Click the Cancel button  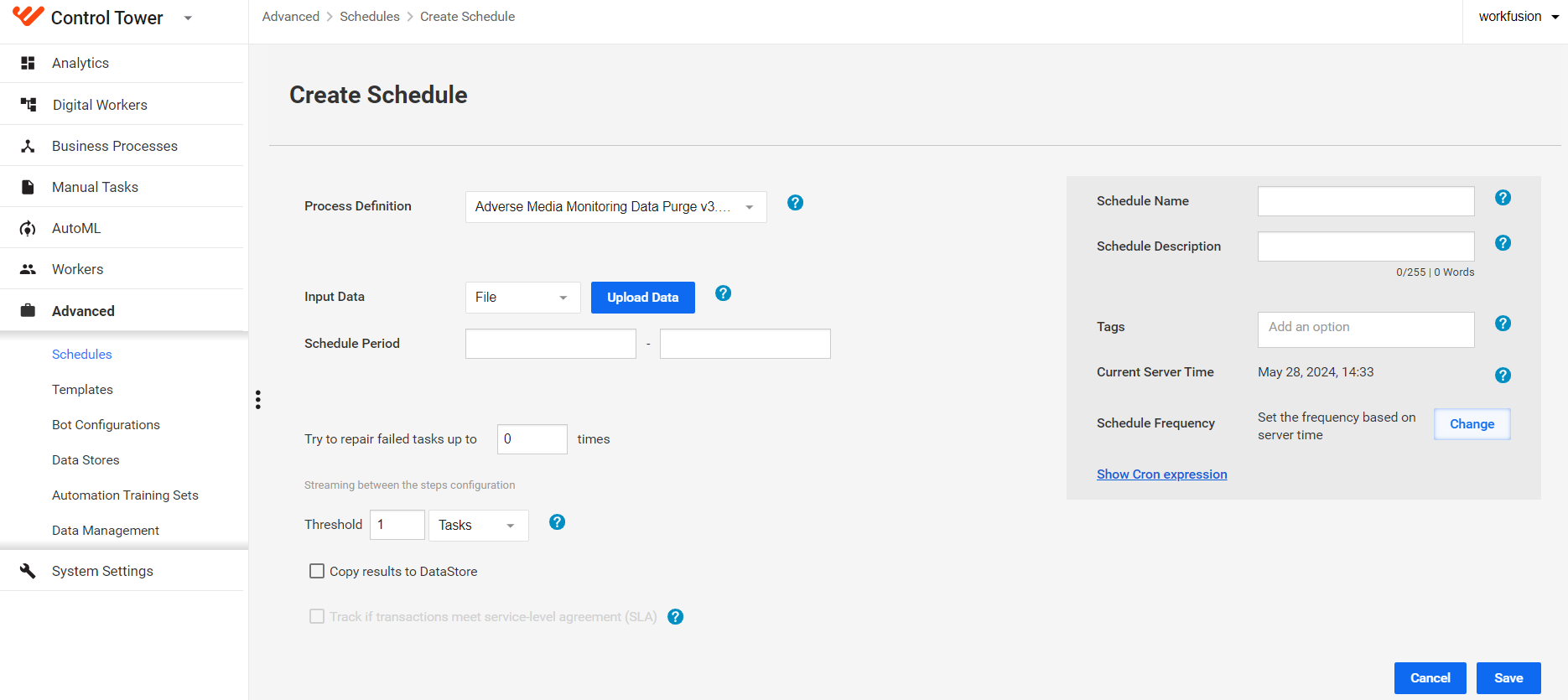[x=1430, y=678]
